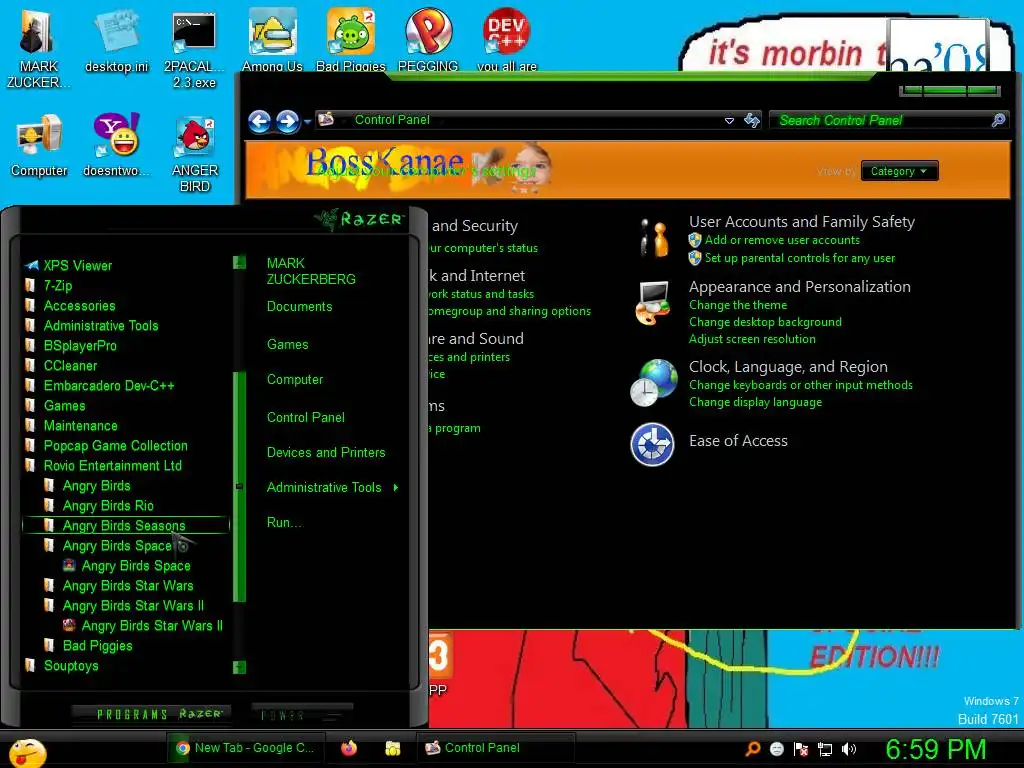Open XPS Viewer from programs list
Viewport: 1024px width, 768px height.
pos(69,266)
